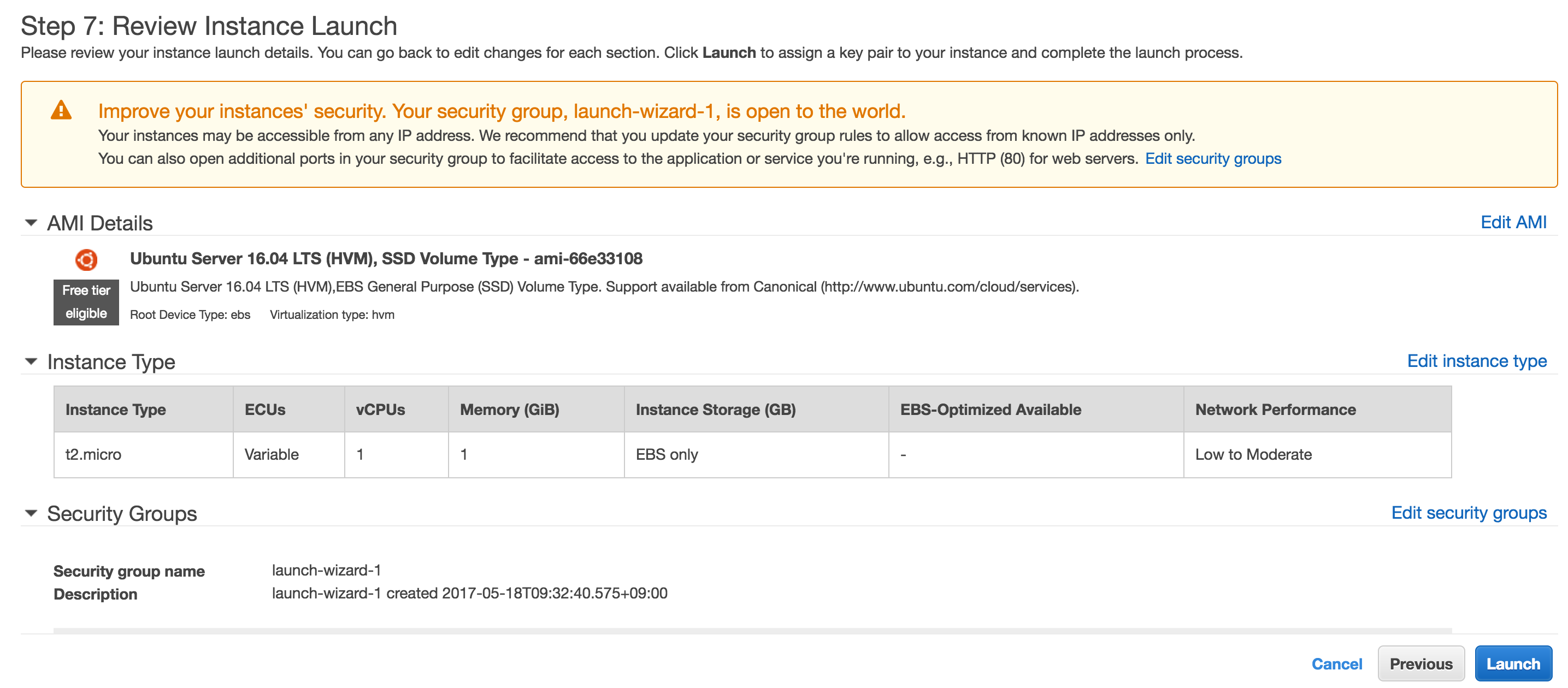
Task: Select the dash in the EBS-Optimized Available cell
Action: (x=903, y=455)
